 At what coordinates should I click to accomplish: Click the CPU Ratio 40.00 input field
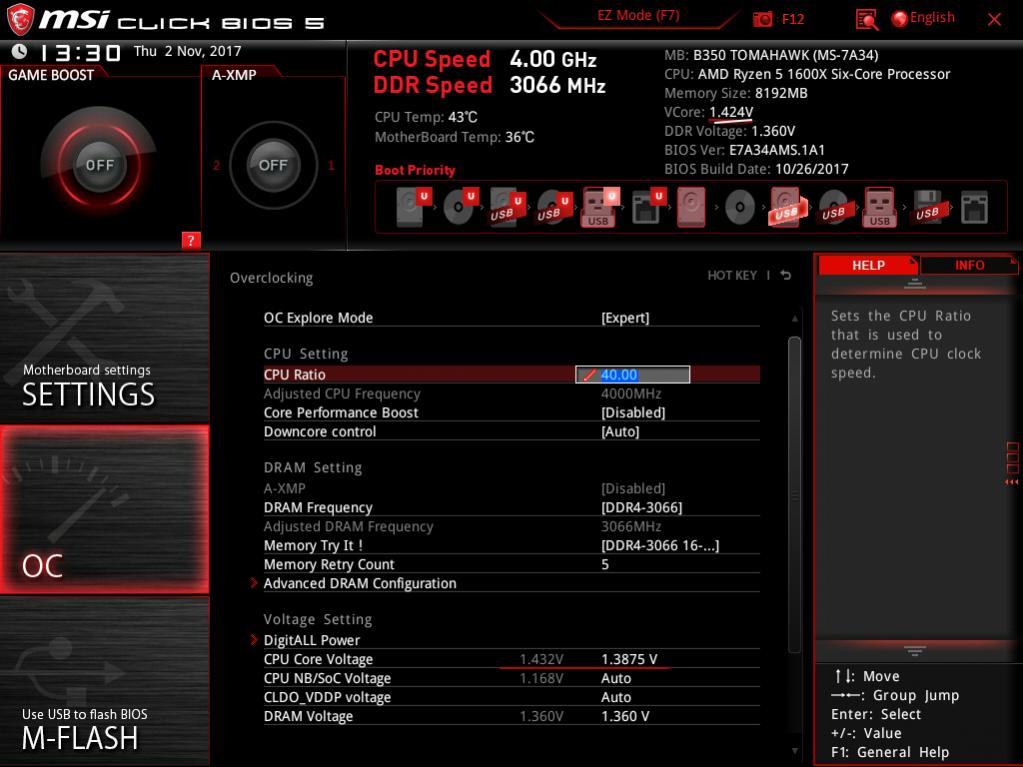(x=632, y=374)
